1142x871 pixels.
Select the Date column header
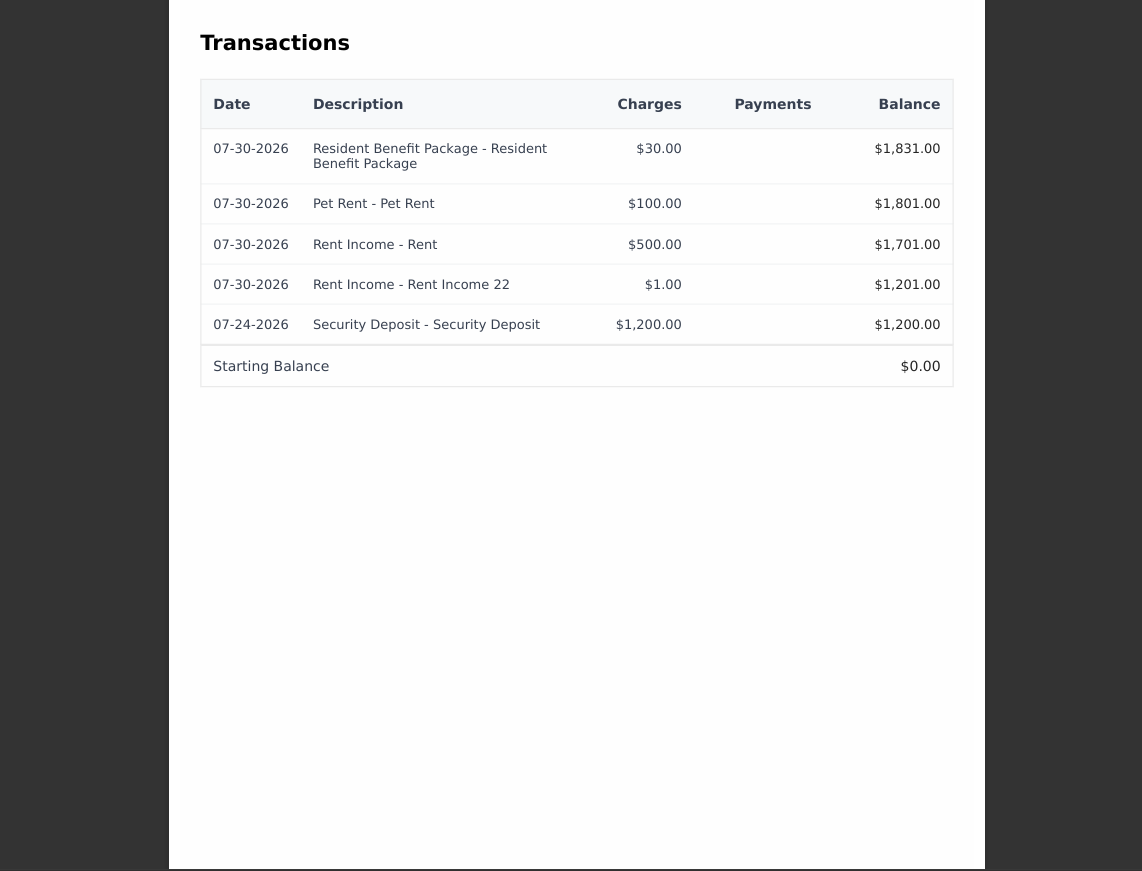point(232,104)
